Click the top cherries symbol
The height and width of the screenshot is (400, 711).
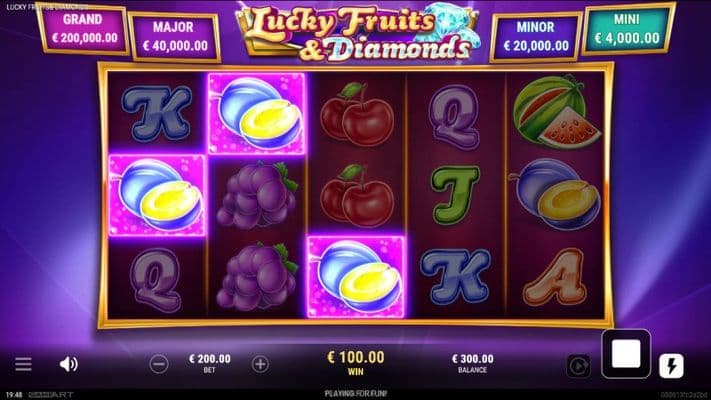[x=357, y=114]
